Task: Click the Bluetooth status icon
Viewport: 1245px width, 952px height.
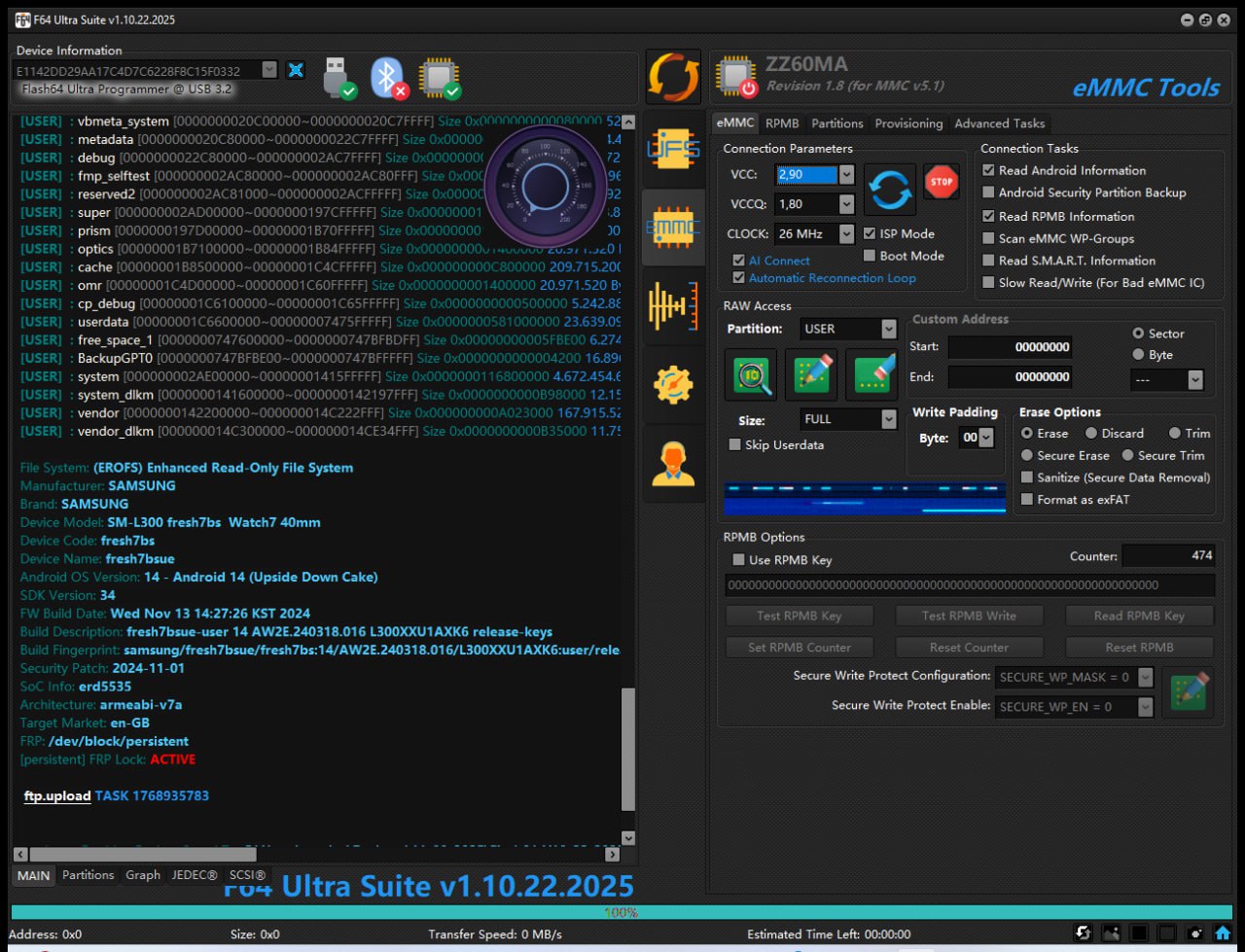Action: click(389, 78)
